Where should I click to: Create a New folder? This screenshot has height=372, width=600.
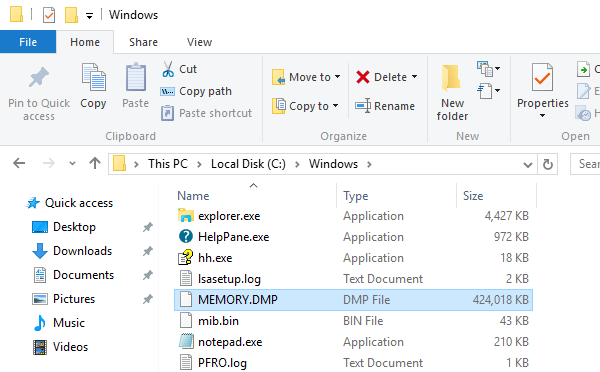[452, 92]
